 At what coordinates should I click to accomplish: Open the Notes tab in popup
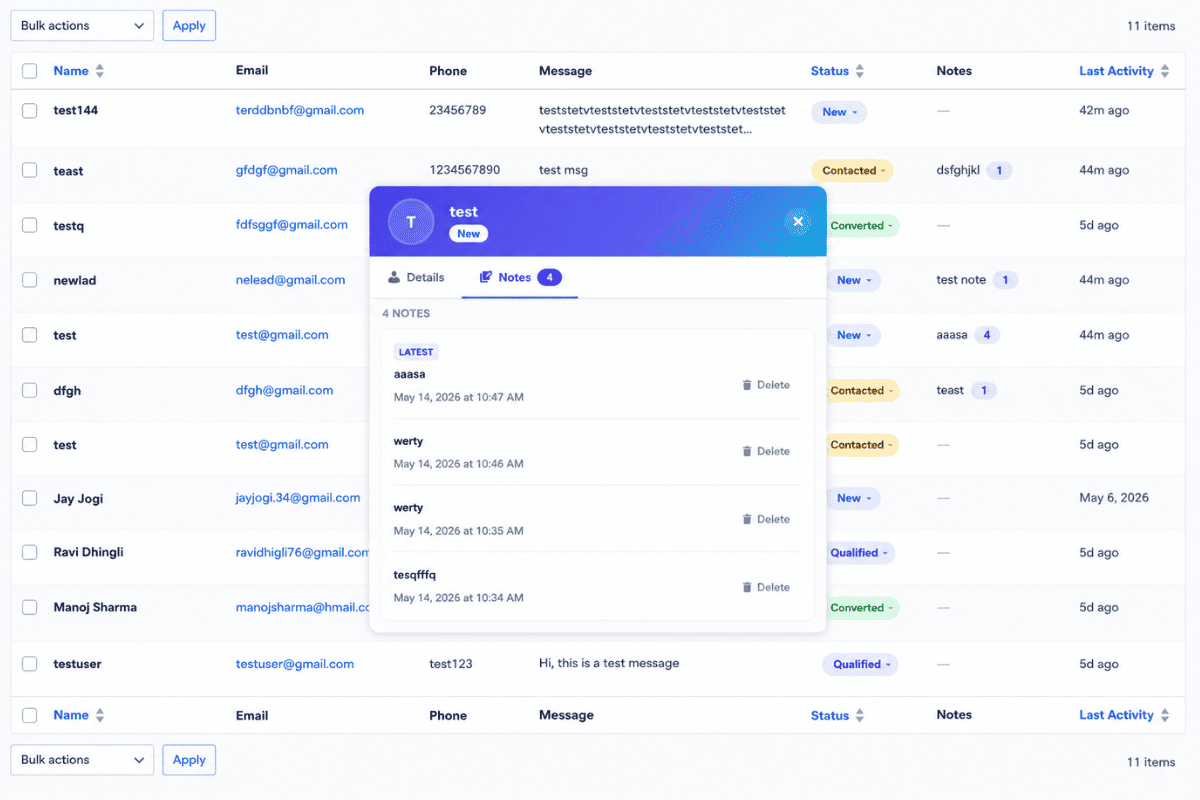coord(520,277)
